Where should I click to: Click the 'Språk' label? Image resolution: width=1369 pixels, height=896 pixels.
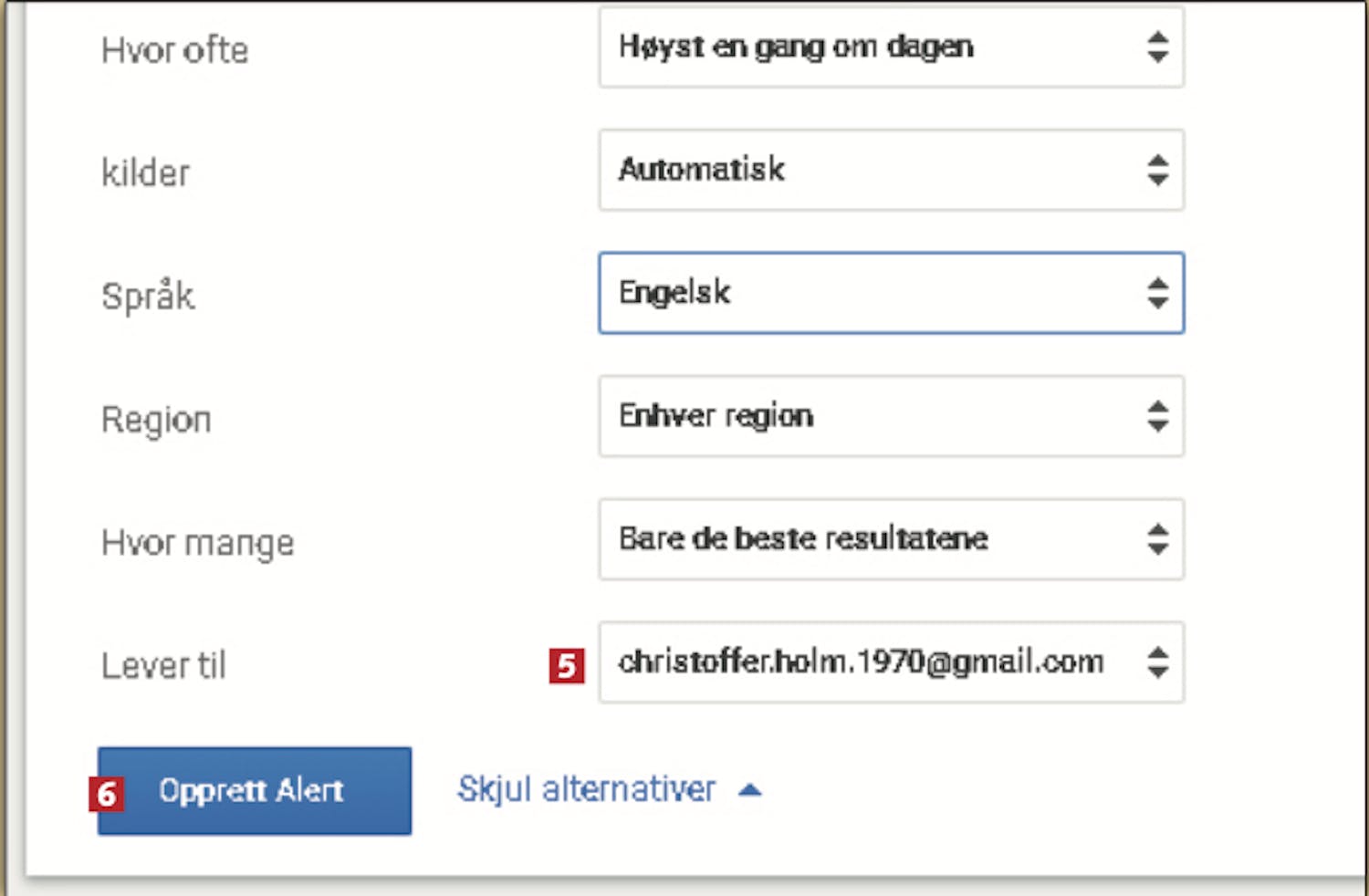pos(148,296)
